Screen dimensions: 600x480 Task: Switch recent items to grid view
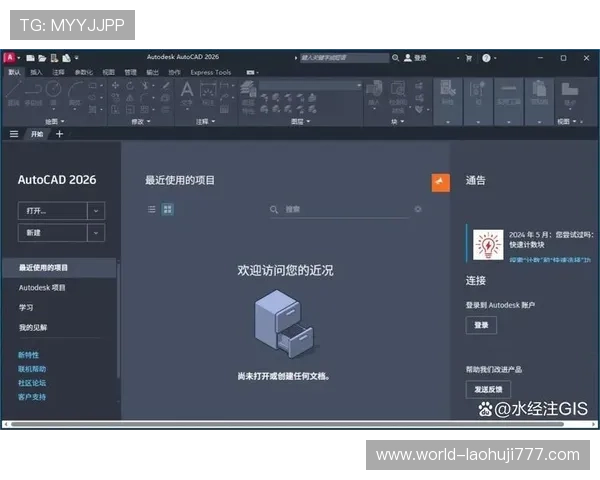[168, 209]
